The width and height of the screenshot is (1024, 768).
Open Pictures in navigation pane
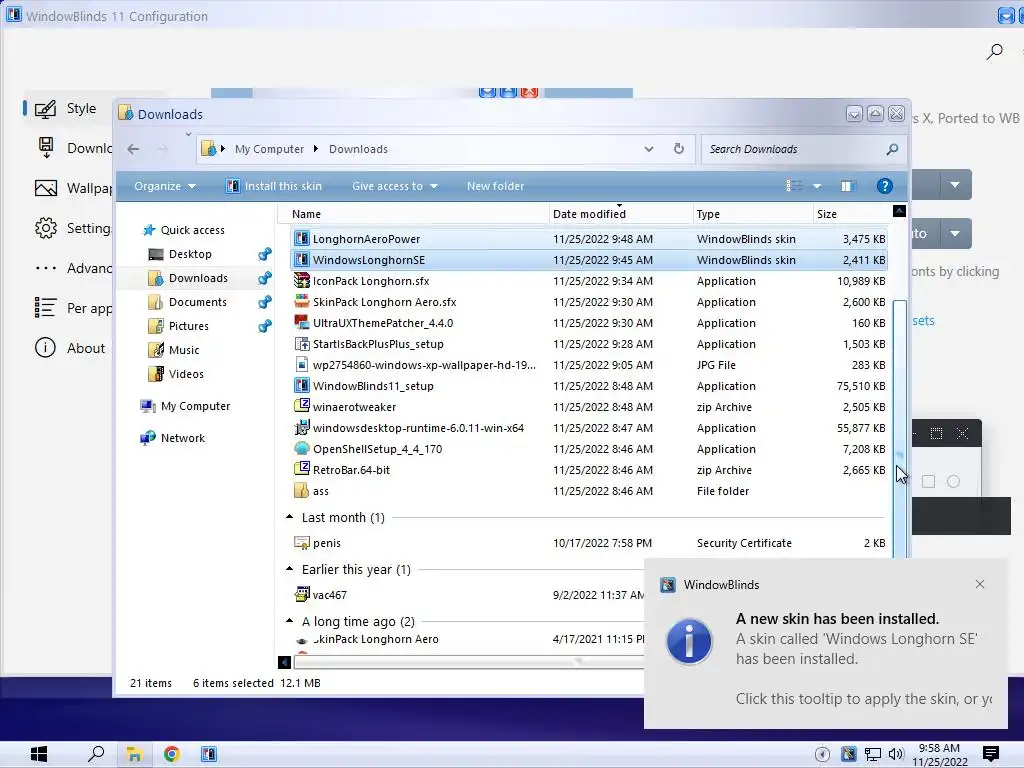[x=188, y=326]
